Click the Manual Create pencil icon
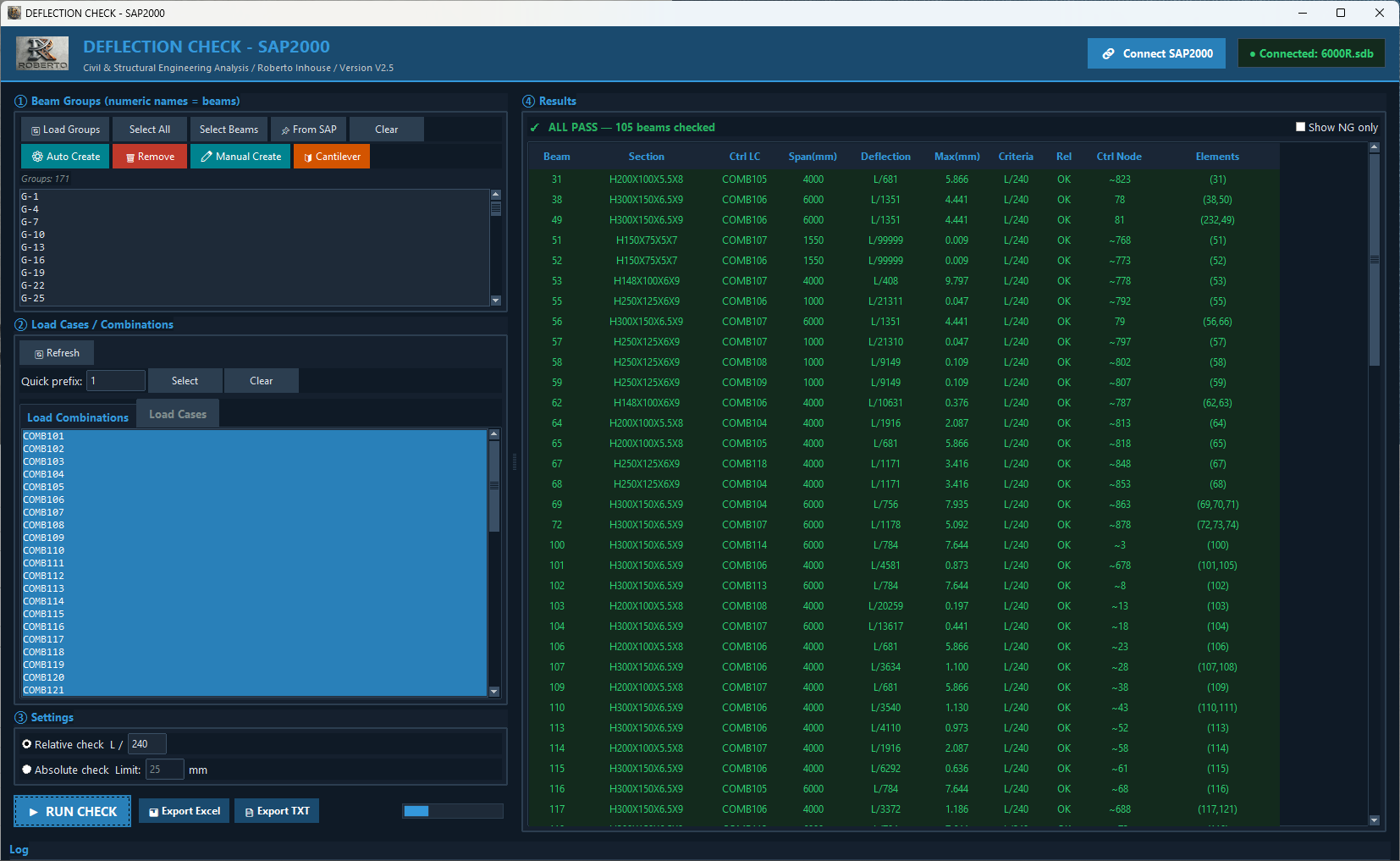Viewport: 1400px width, 861px height. click(207, 157)
